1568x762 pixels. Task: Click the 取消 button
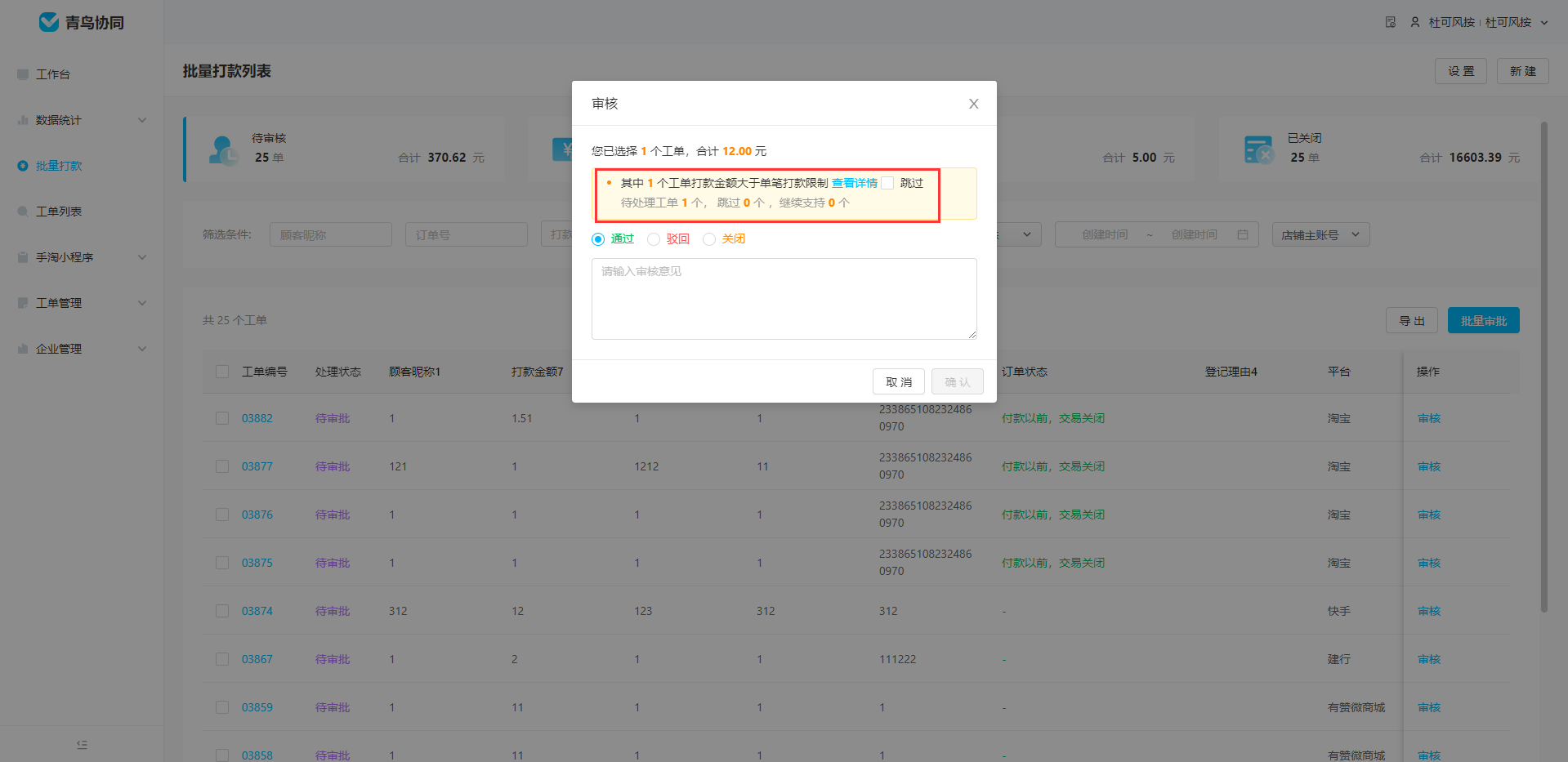click(899, 381)
